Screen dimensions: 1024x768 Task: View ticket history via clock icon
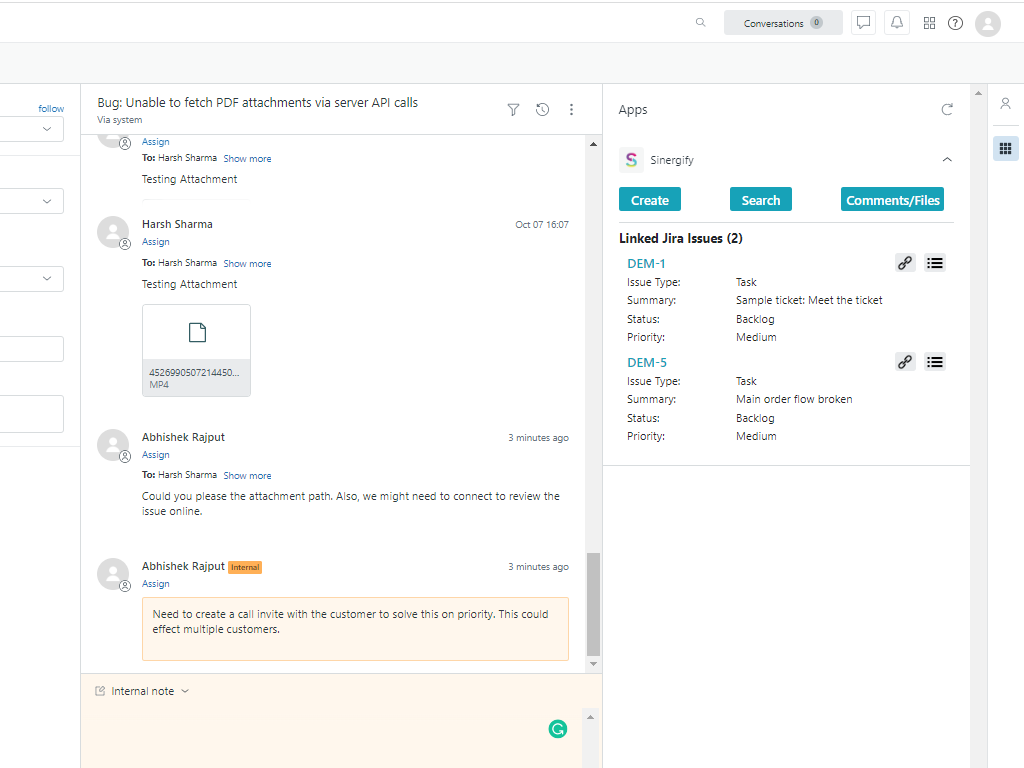tap(542, 110)
